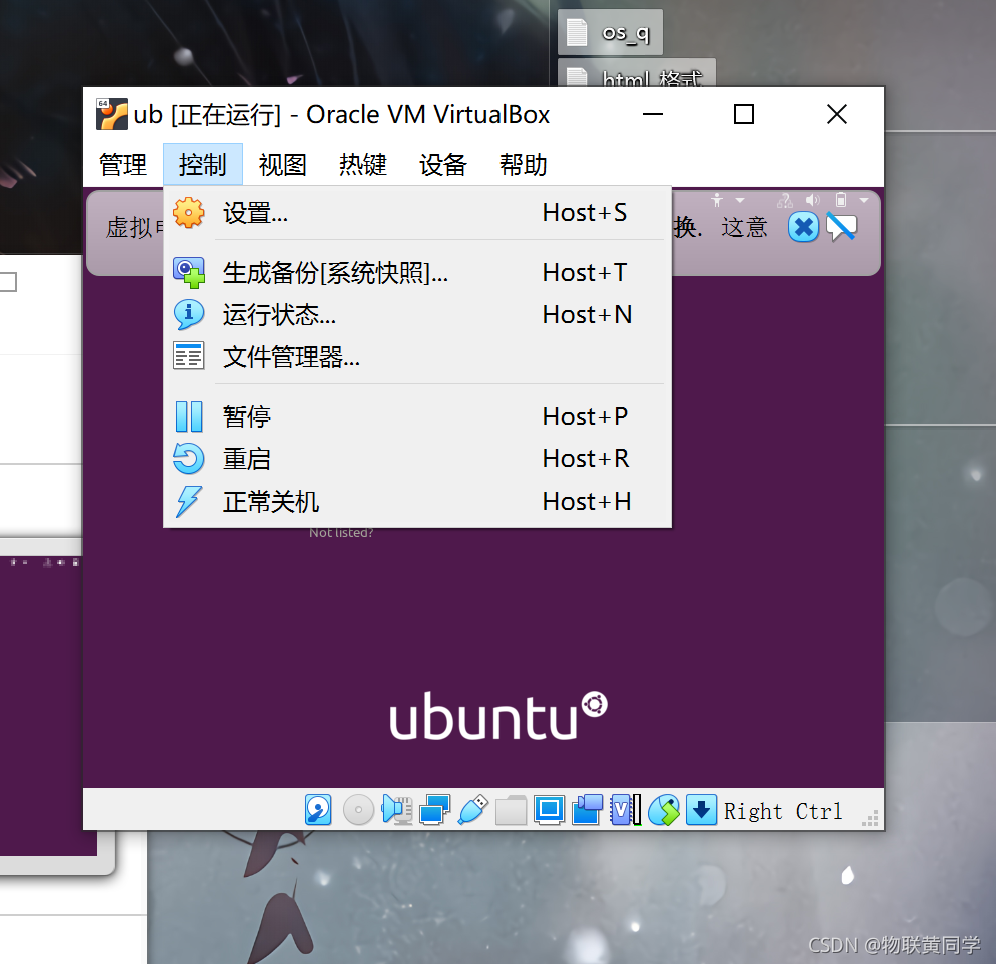Open the 视图 menu
Screen dimensions: 996x964
pyautogui.click(x=283, y=164)
